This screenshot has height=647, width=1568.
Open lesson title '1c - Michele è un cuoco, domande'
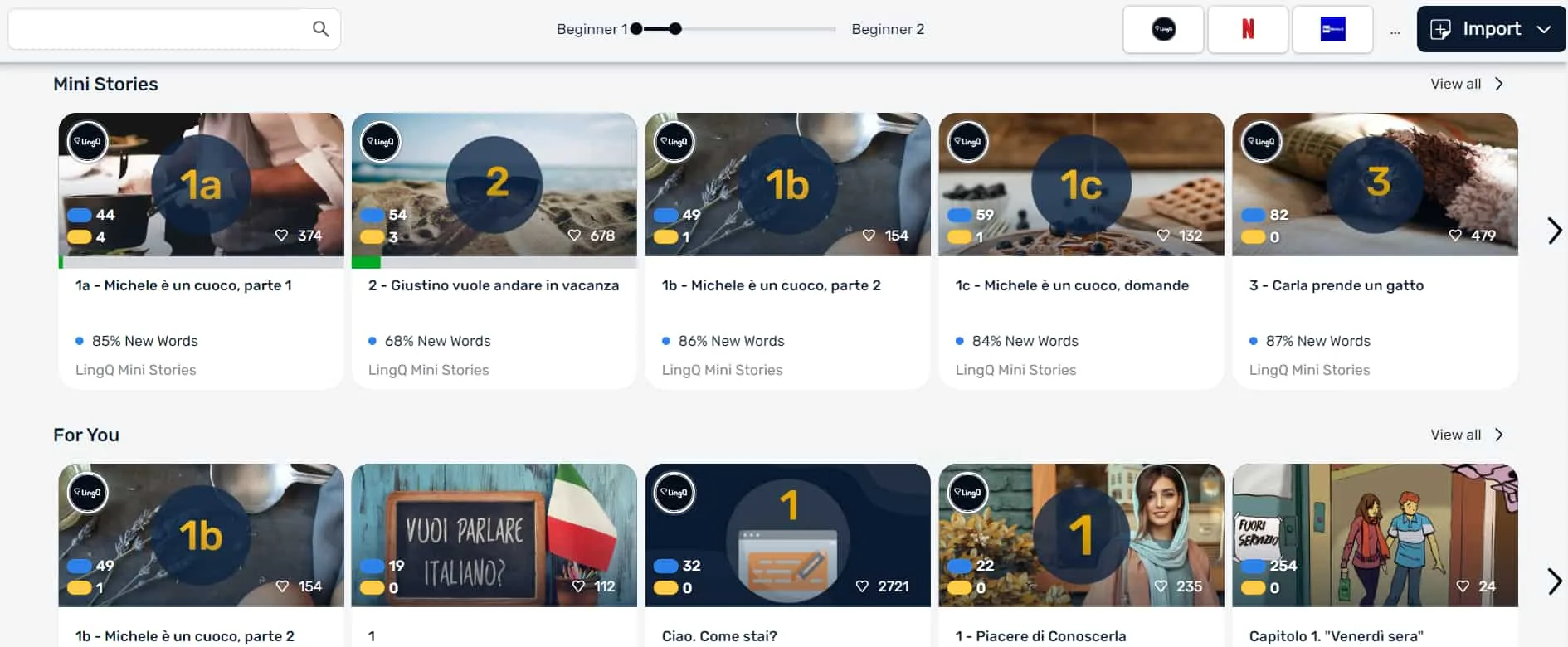1072,285
